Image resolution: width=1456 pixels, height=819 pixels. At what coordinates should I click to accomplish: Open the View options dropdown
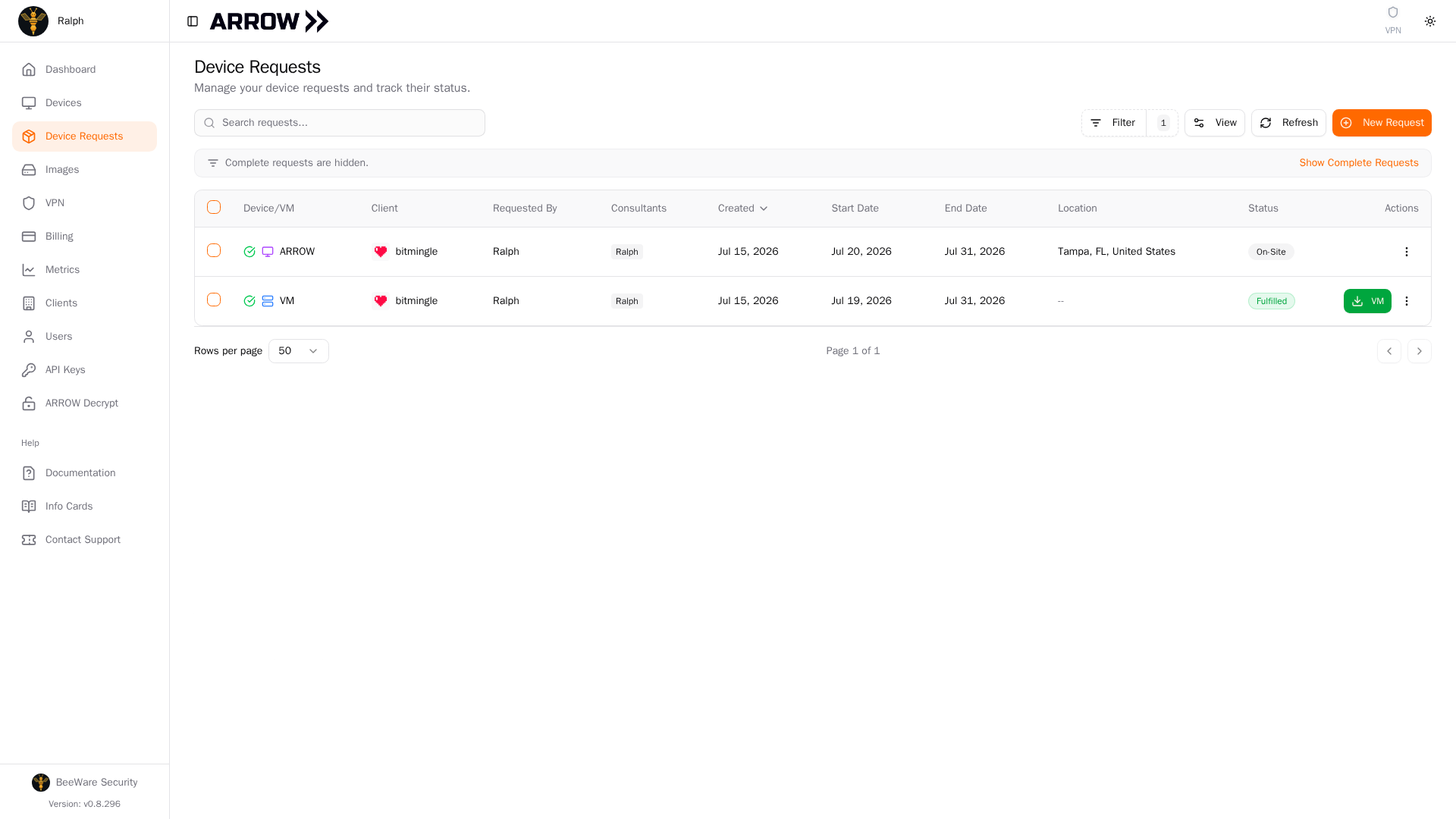tap(1214, 123)
